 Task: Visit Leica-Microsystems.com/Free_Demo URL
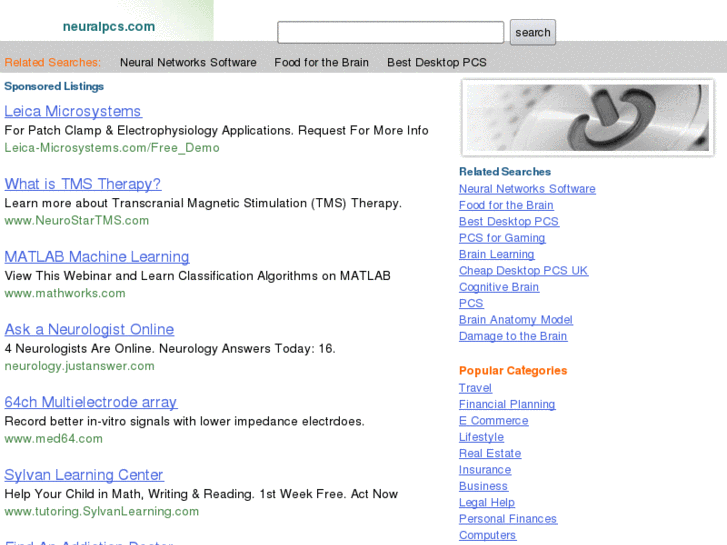(112, 147)
